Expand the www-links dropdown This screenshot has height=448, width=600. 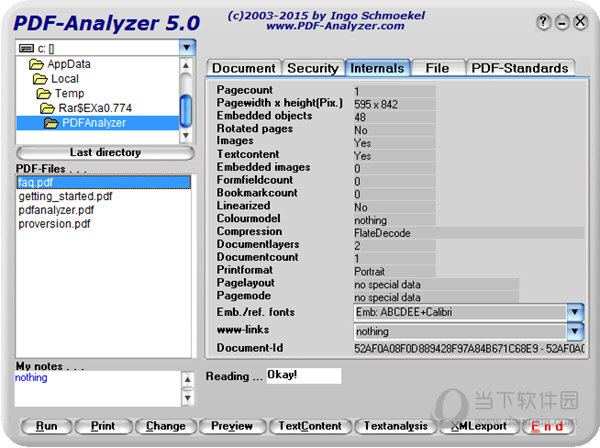click(575, 331)
